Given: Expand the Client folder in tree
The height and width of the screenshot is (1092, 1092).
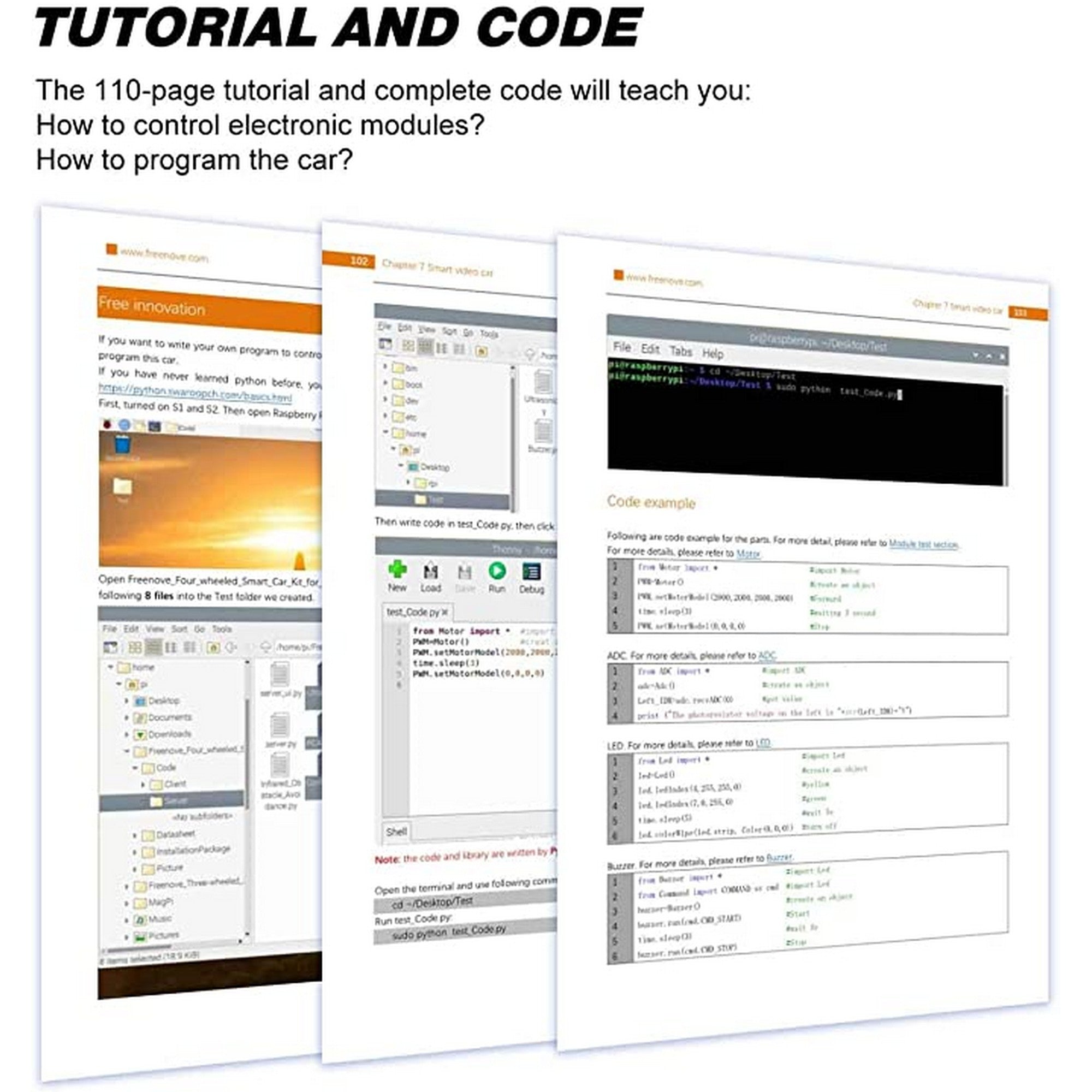Looking at the screenshot, I should coord(143,785).
